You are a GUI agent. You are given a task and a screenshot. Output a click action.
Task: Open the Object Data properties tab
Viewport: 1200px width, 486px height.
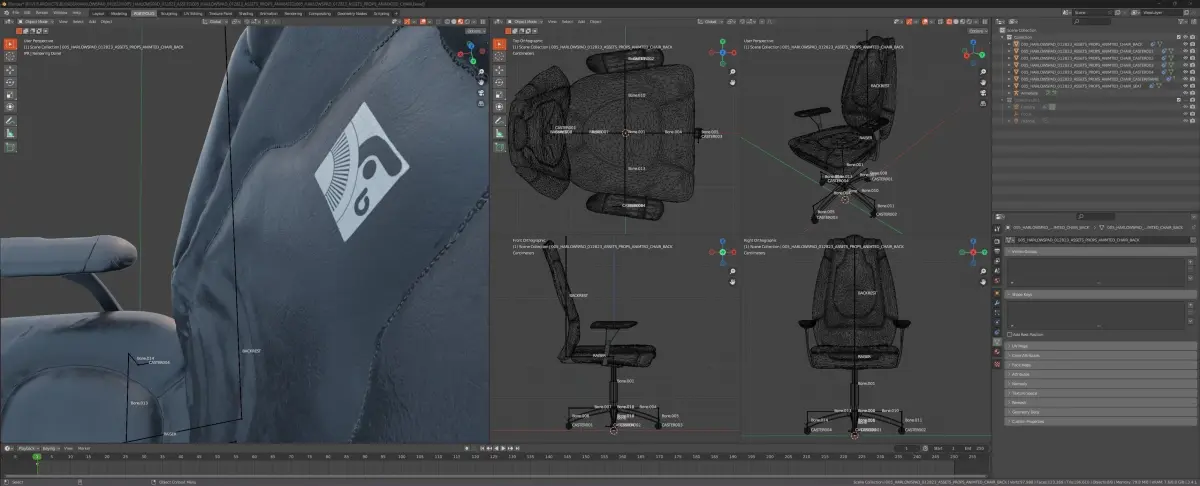(x=997, y=340)
